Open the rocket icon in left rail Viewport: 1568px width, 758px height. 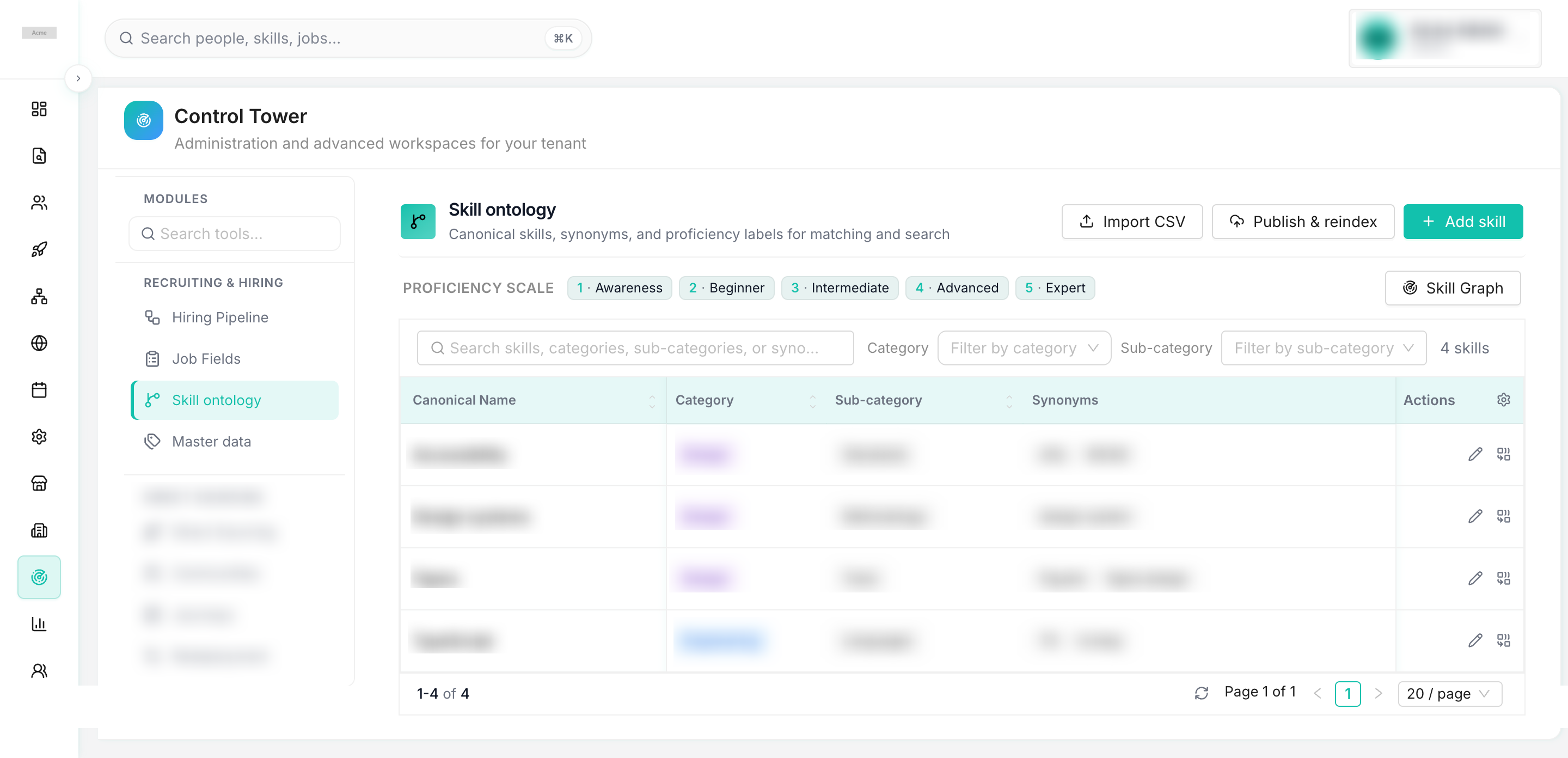(39, 249)
